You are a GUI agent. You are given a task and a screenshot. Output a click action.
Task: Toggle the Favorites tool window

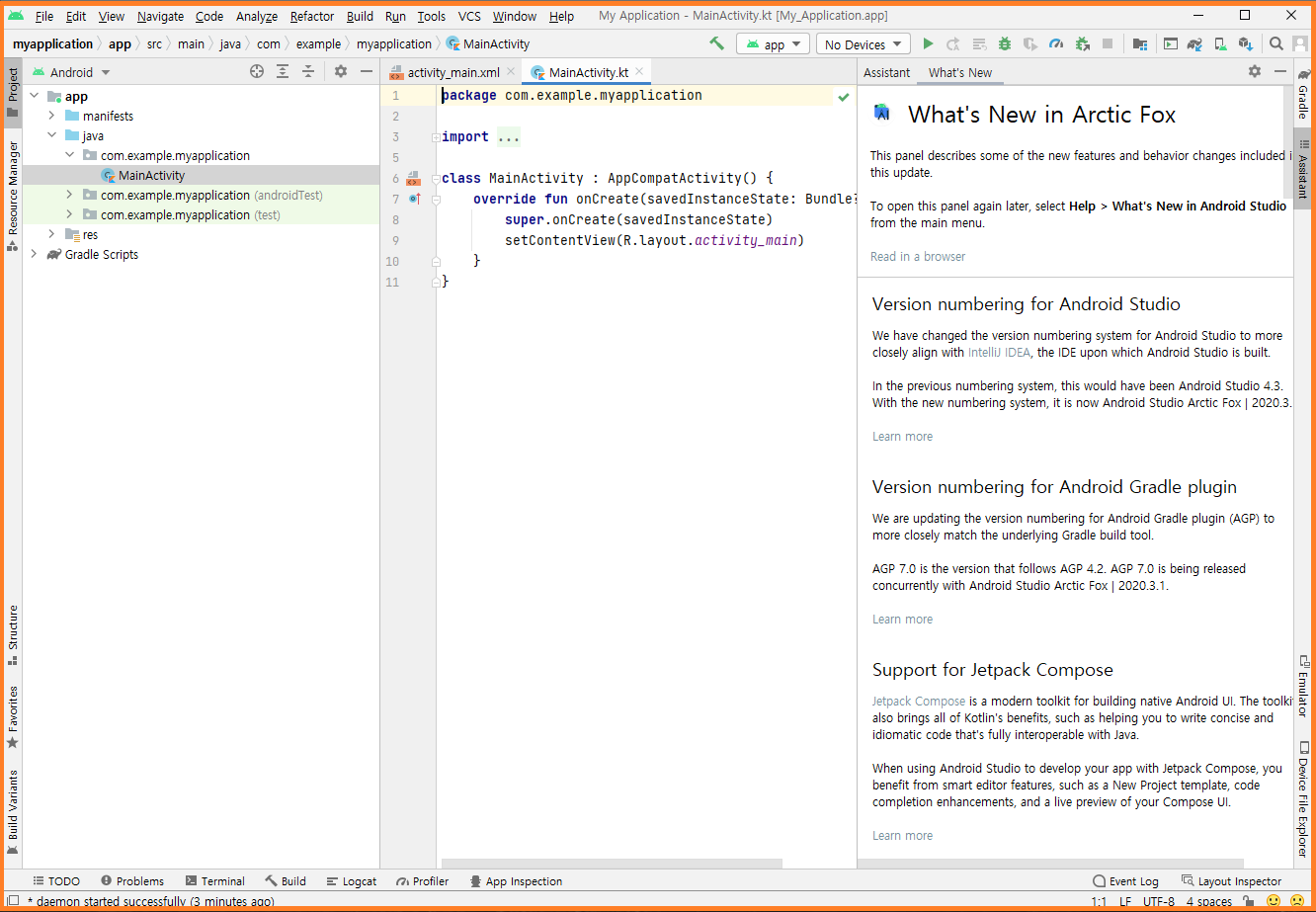[13, 716]
